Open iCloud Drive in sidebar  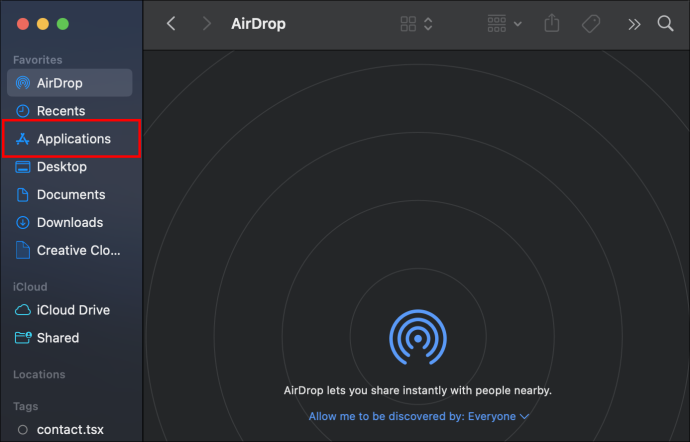click(x=70, y=310)
